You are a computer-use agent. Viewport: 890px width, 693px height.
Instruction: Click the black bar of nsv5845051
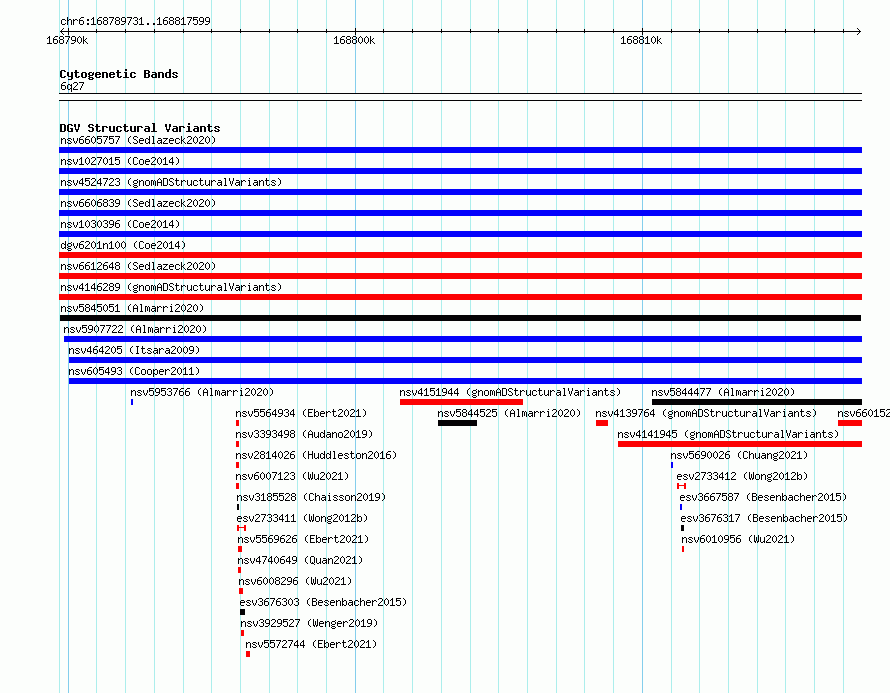click(x=460, y=318)
